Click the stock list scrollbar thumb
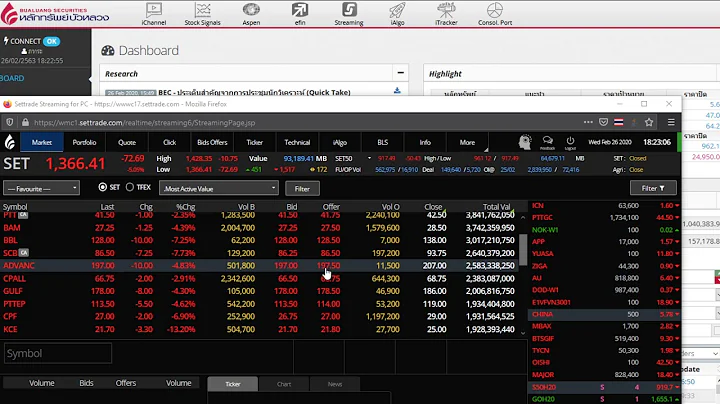This screenshot has width=720, height=404. click(x=523, y=250)
